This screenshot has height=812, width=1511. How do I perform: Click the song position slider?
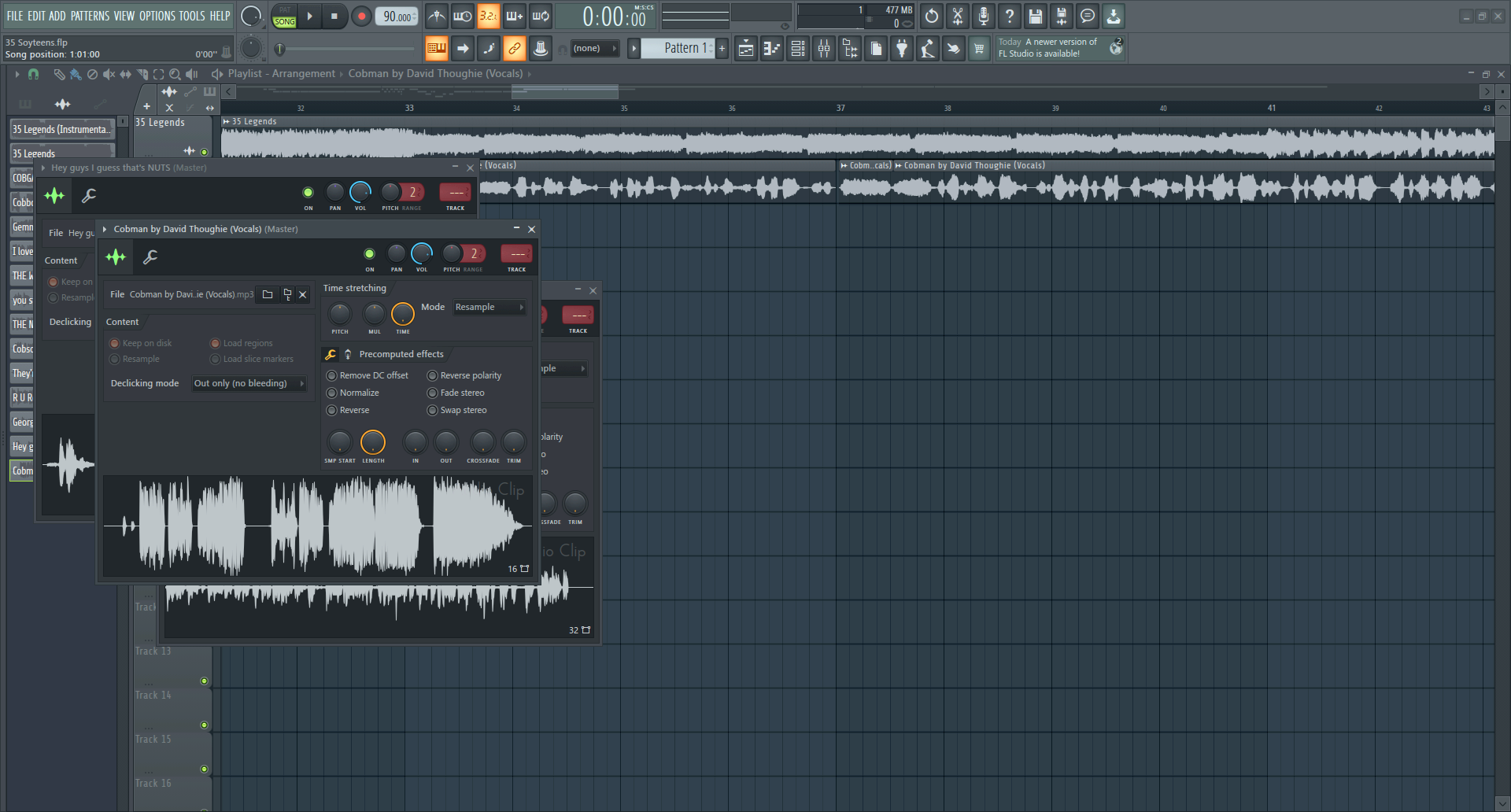pos(346,49)
